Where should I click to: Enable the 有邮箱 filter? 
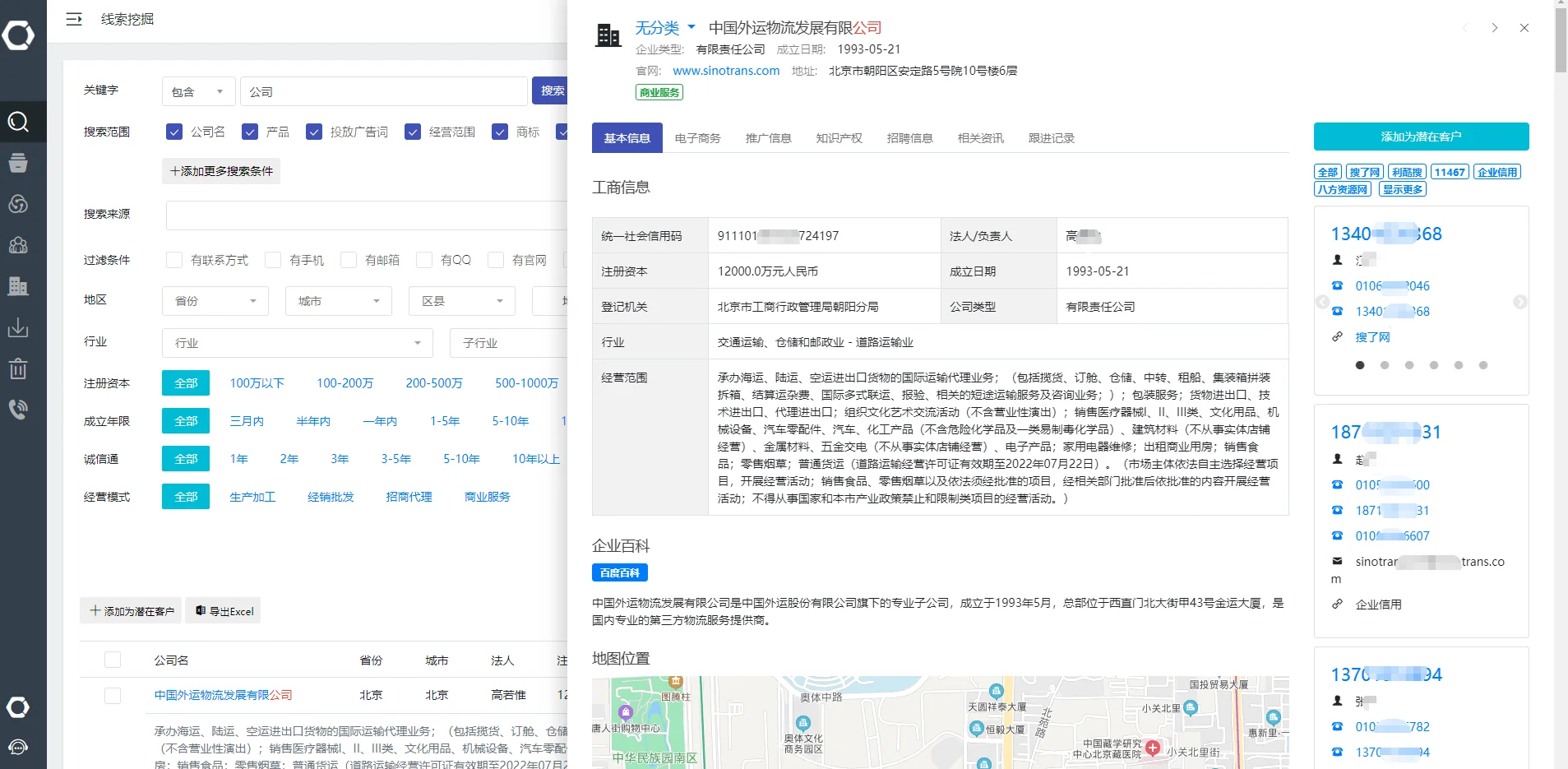coord(349,260)
